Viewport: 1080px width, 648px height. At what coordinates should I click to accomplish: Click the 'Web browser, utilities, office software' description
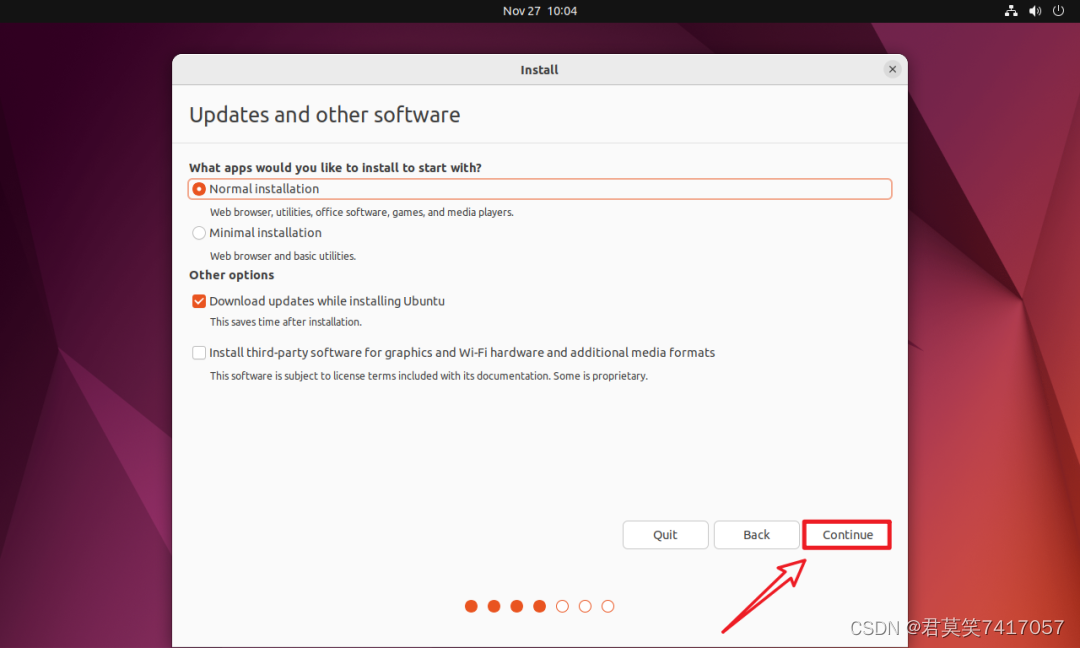(362, 212)
